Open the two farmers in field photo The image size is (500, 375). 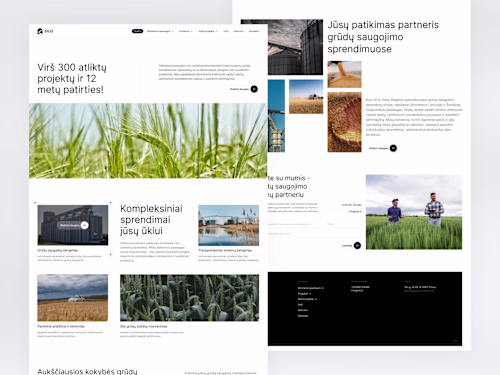click(414, 212)
